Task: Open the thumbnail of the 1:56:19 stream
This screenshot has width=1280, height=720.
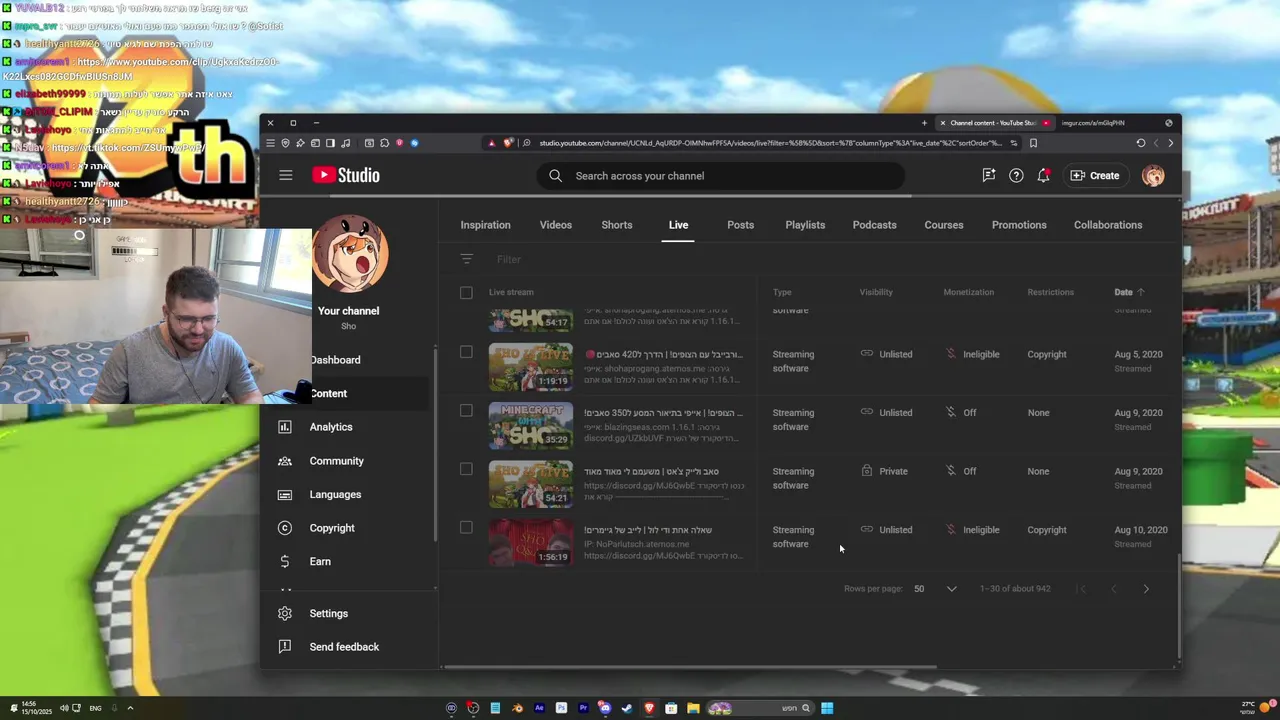Action: tap(531, 542)
